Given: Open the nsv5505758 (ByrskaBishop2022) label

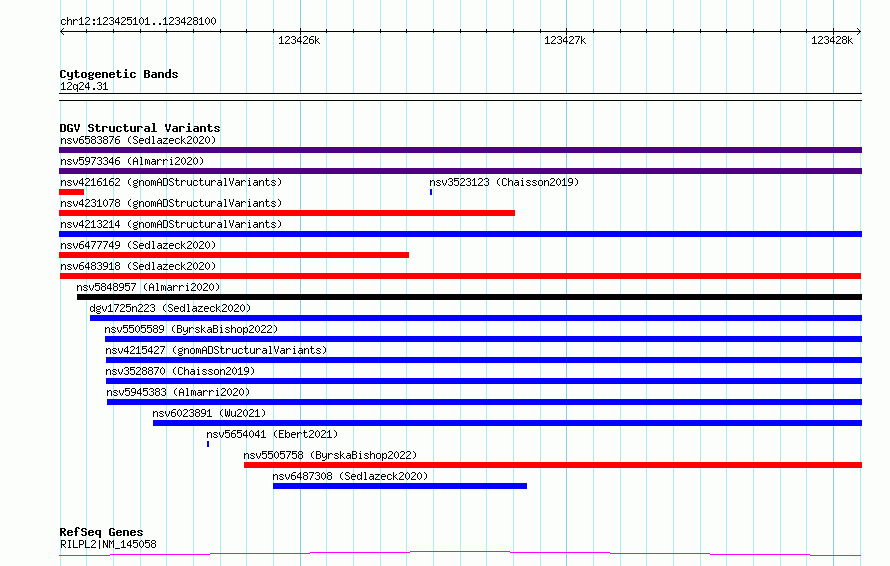Looking at the screenshot, I should pos(330,455).
